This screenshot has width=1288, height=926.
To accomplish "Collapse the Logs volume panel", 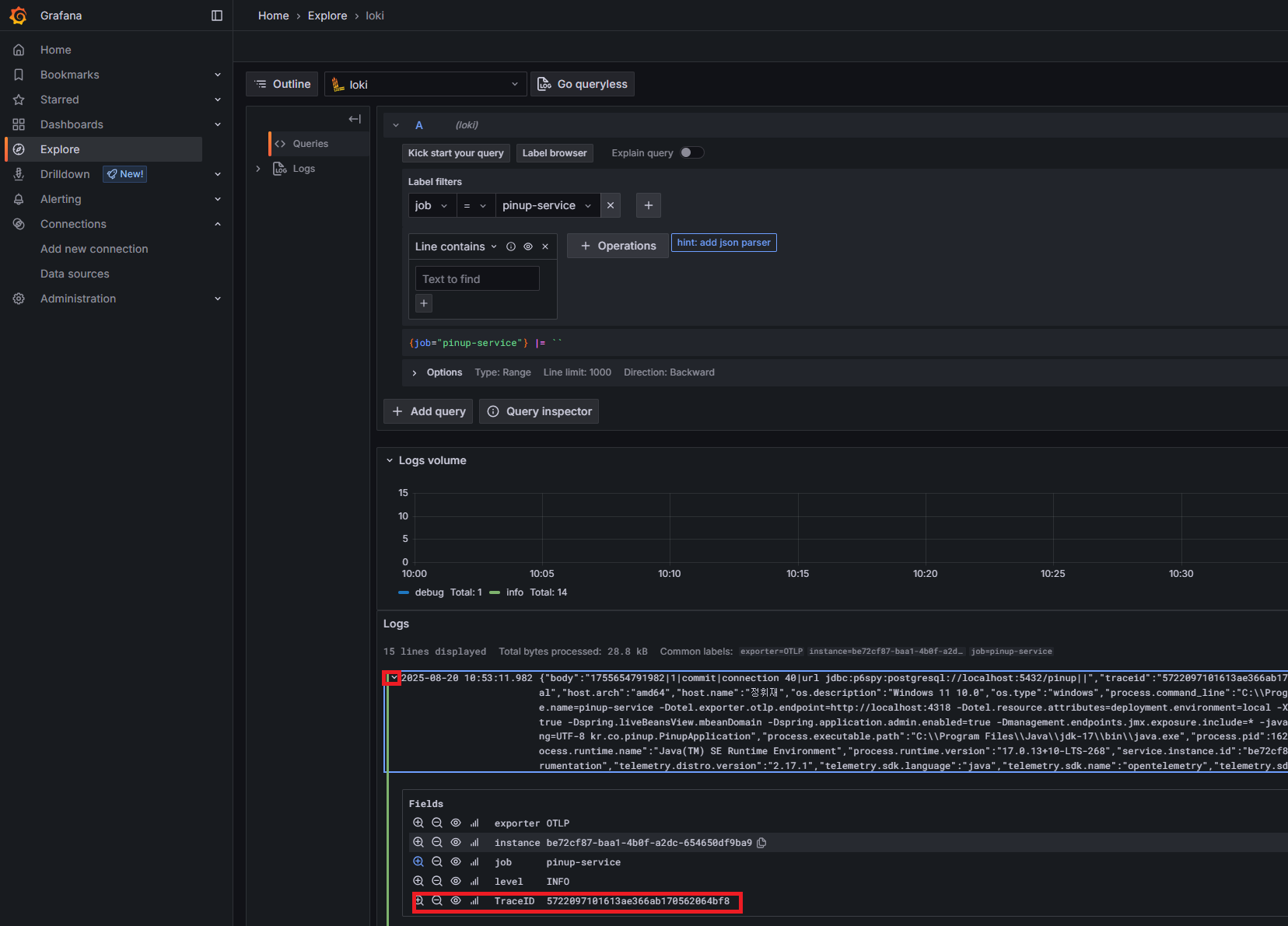I will click(x=390, y=460).
